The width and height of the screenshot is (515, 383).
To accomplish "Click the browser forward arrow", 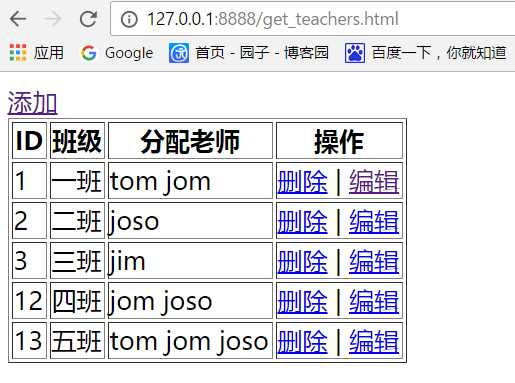I will (x=53, y=19).
